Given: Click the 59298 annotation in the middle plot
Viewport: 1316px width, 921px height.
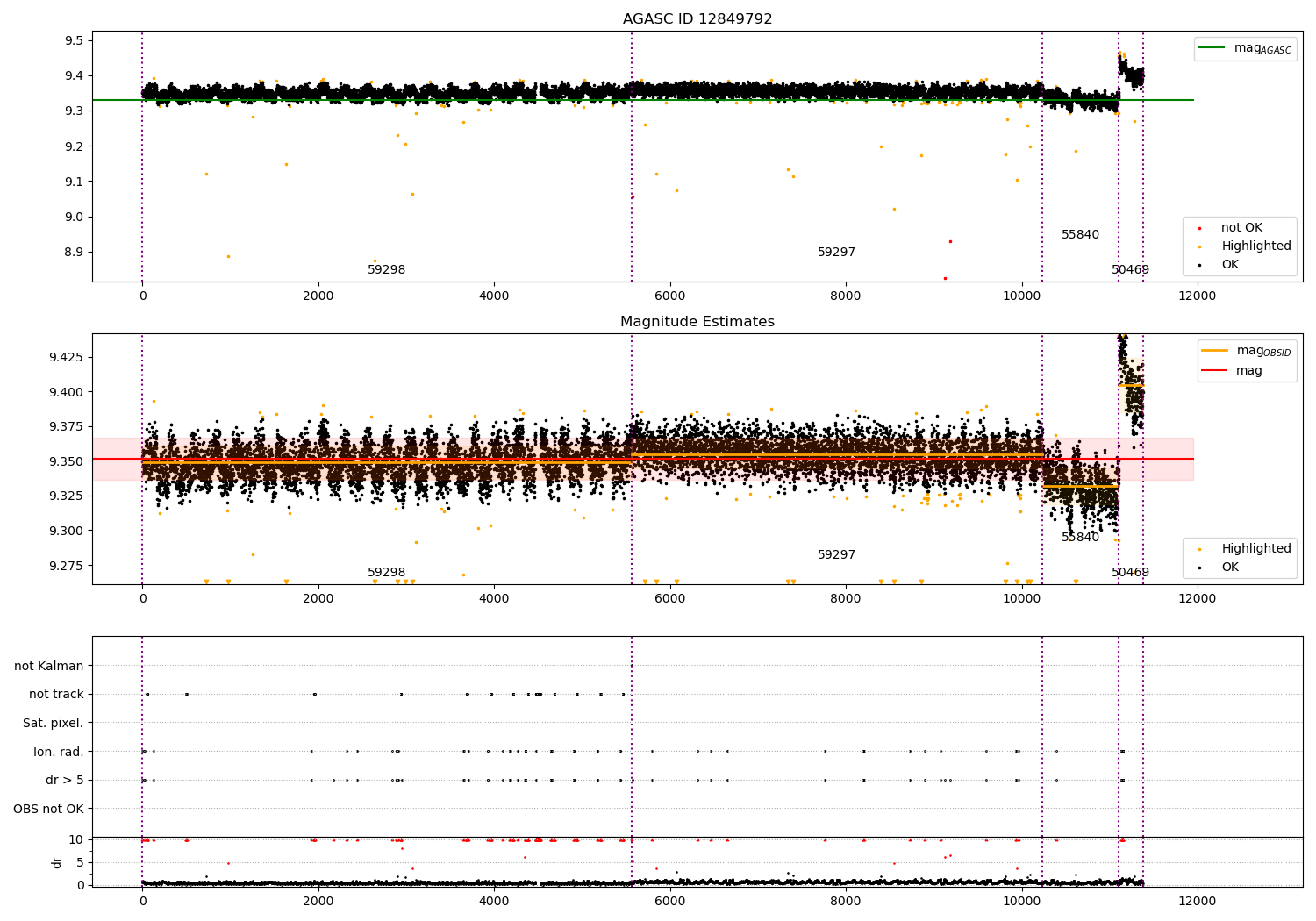Looking at the screenshot, I should [386, 573].
